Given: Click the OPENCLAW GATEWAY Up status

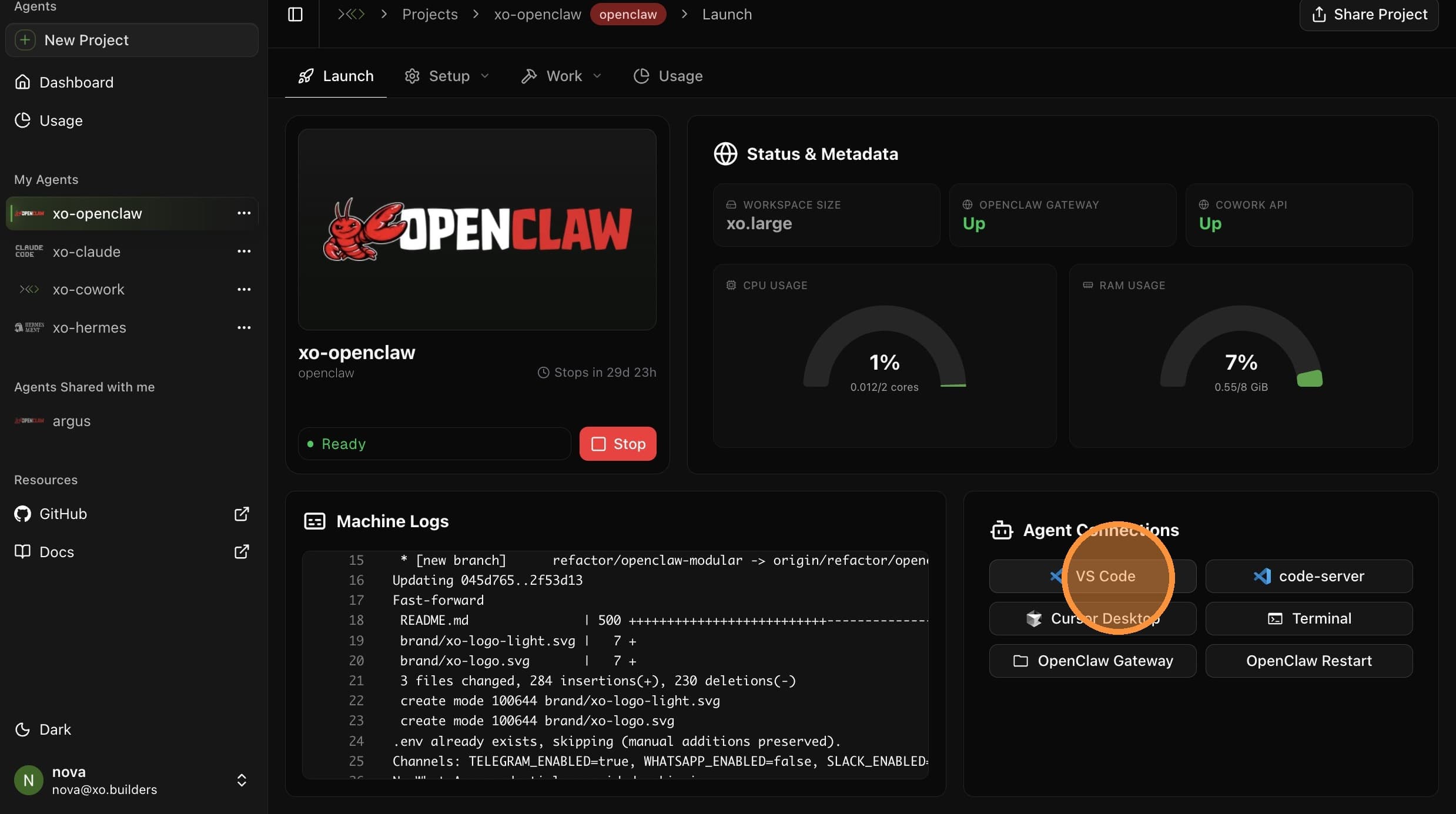Looking at the screenshot, I should click(x=974, y=223).
